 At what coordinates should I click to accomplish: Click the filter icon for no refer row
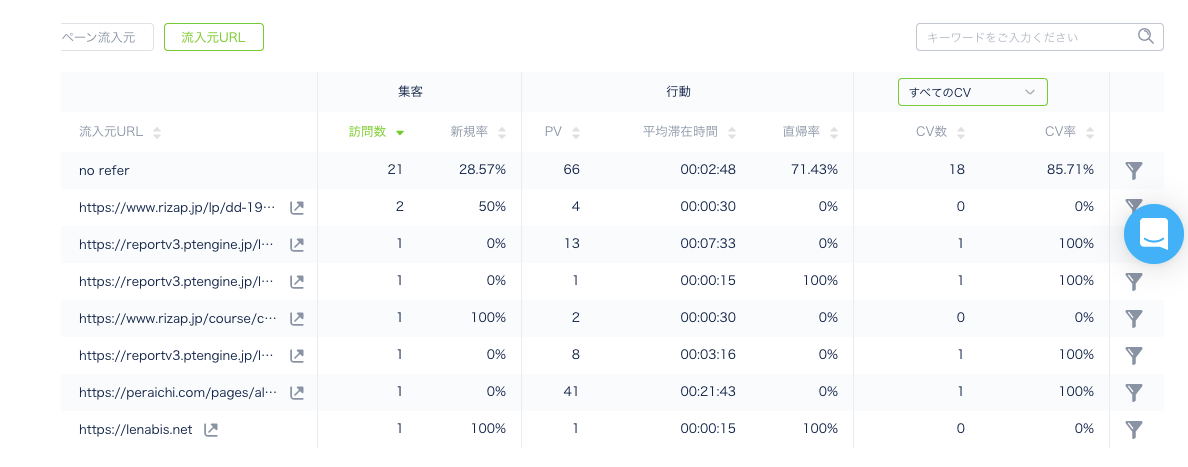click(x=1133, y=170)
